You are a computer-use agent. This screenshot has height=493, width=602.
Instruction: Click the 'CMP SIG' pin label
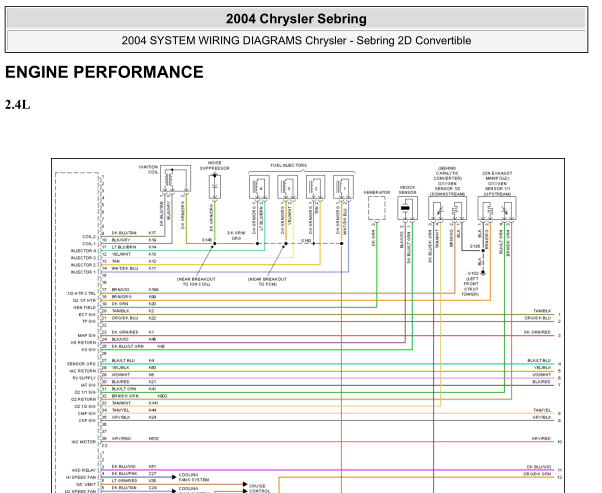point(86,414)
